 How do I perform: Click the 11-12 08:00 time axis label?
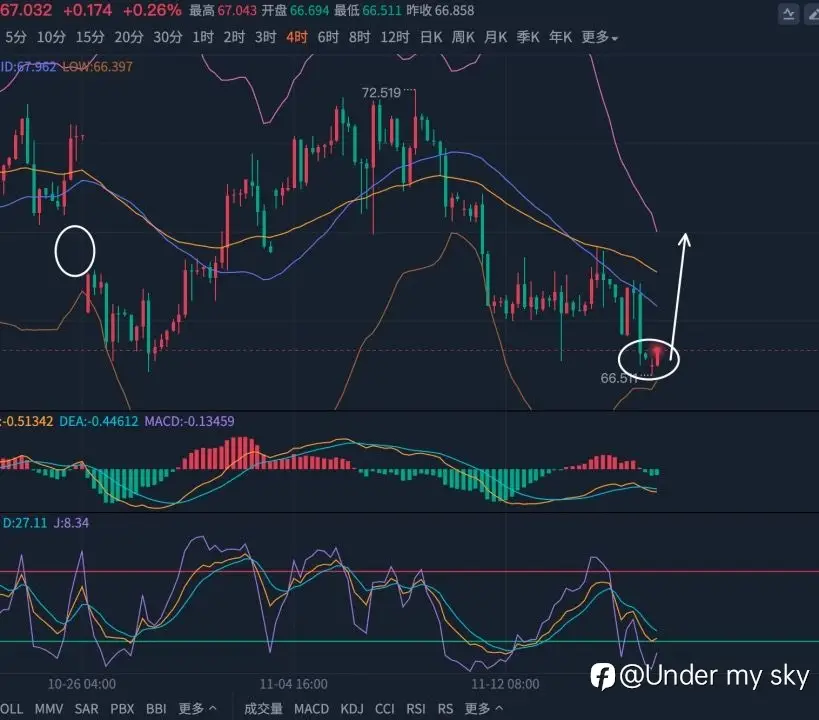(505, 684)
